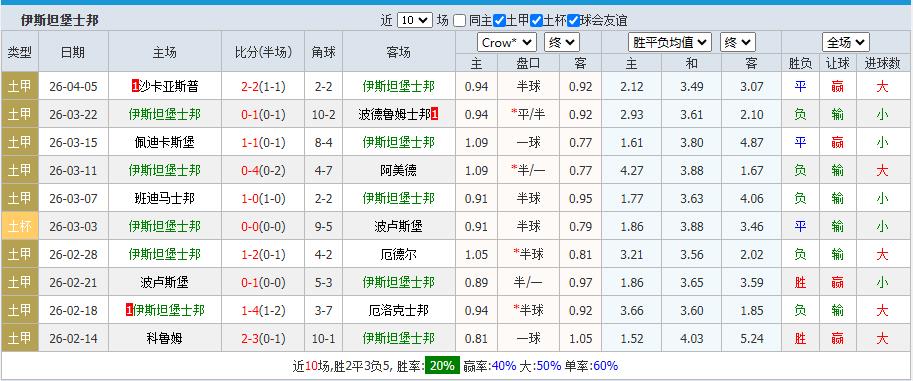This screenshot has width=913, height=381.
Task: Open home team 科鲁姆 link
Action: click(165, 338)
